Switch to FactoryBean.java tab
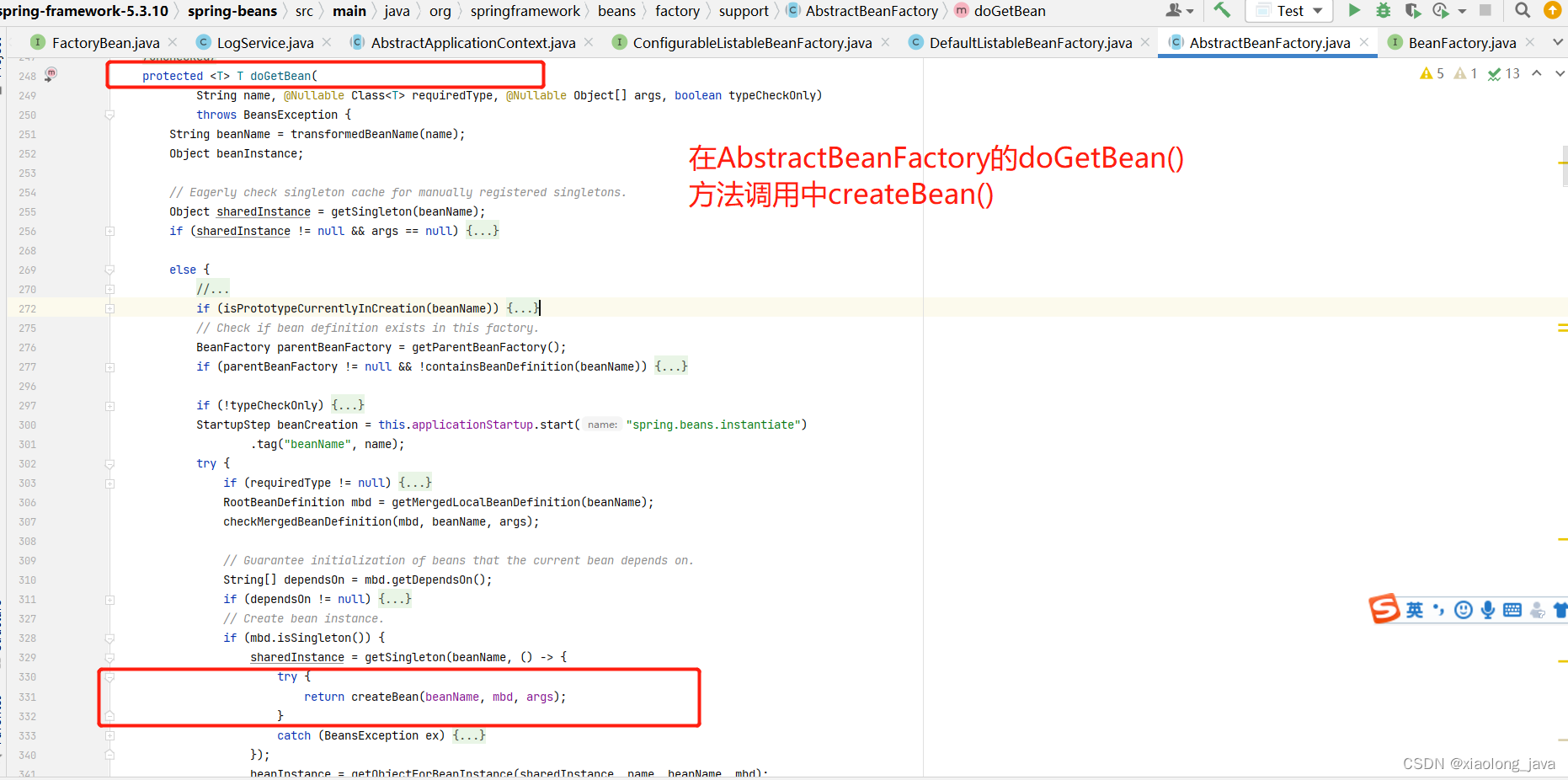 point(105,42)
